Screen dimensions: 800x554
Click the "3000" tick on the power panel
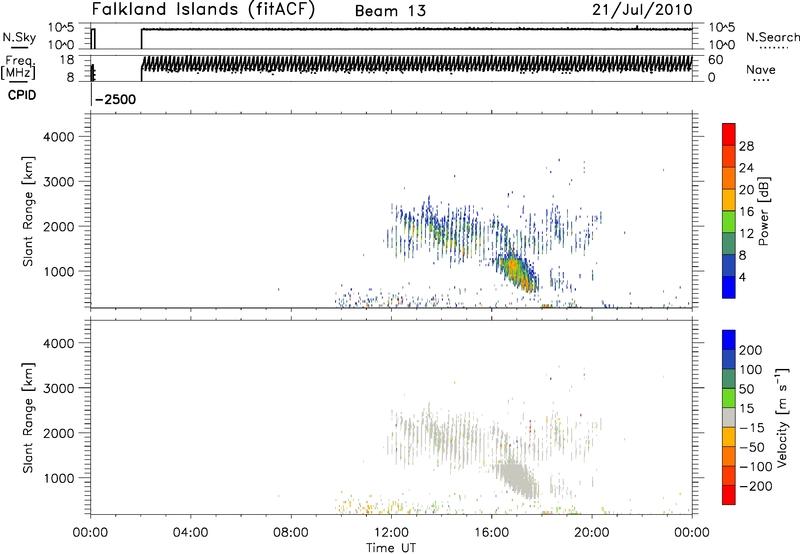(58, 182)
